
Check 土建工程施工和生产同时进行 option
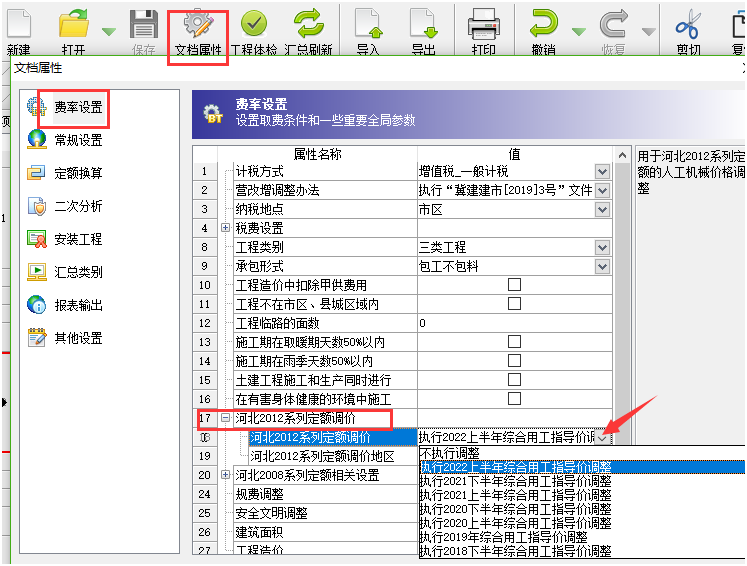[x=514, y=380]
